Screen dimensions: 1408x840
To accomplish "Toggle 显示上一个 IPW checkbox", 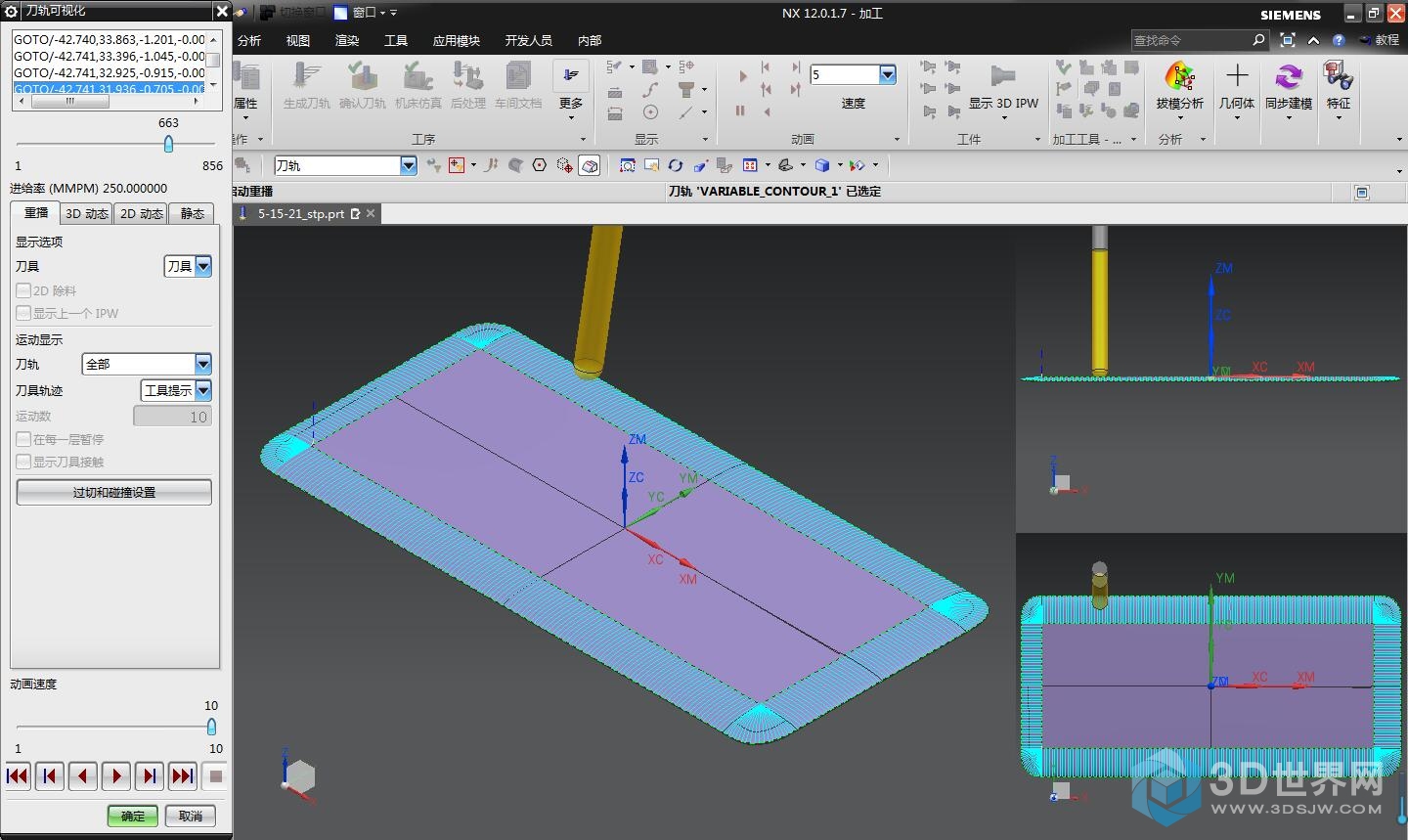I will pos(23,313).
